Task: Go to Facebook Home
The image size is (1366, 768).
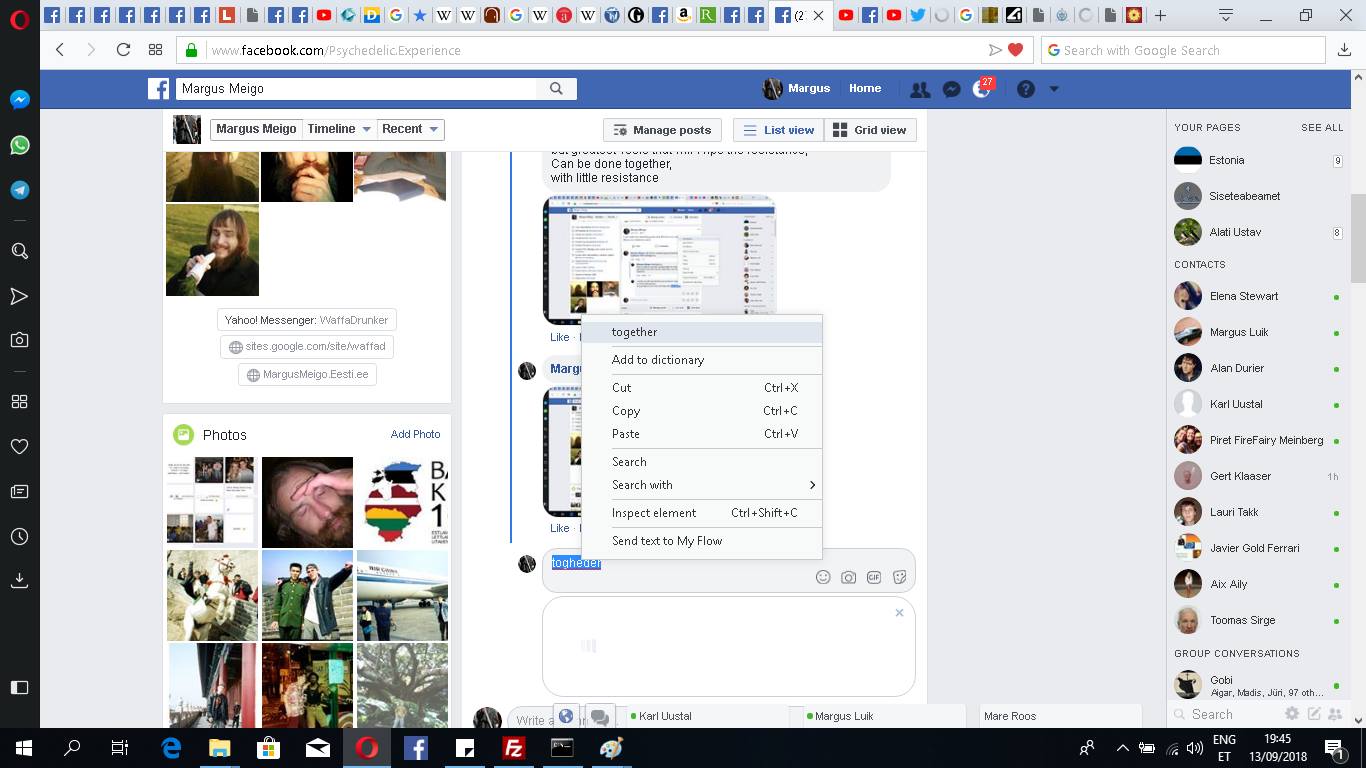Action: [865, 88]
